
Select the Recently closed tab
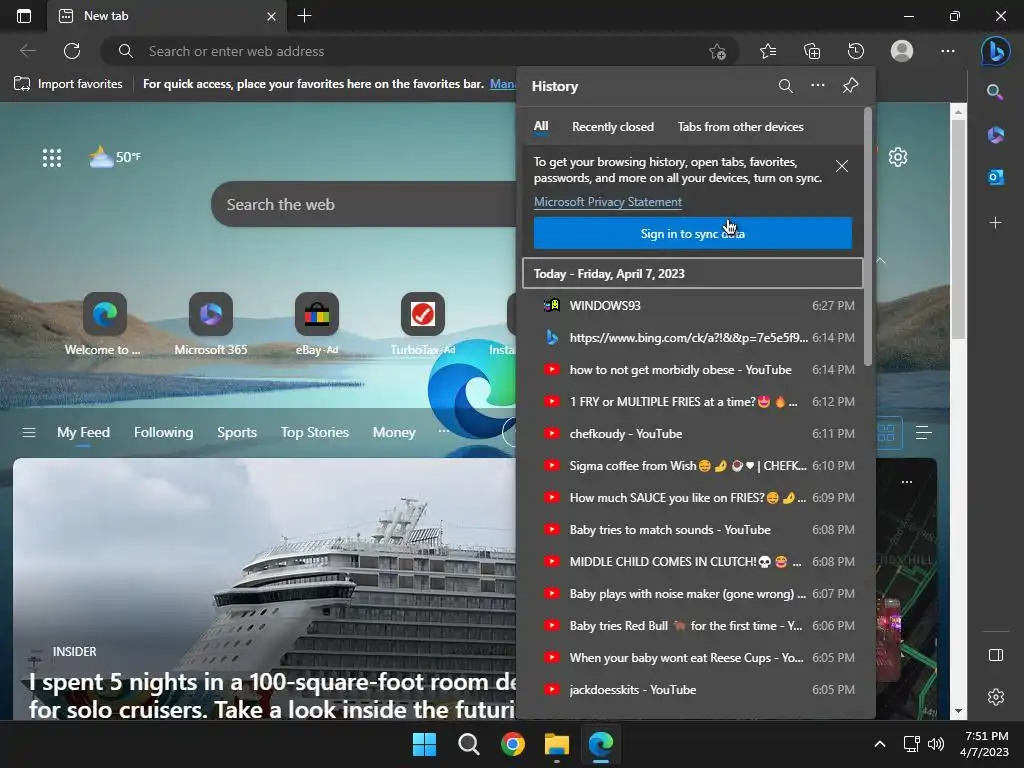[x=613, y=127]
